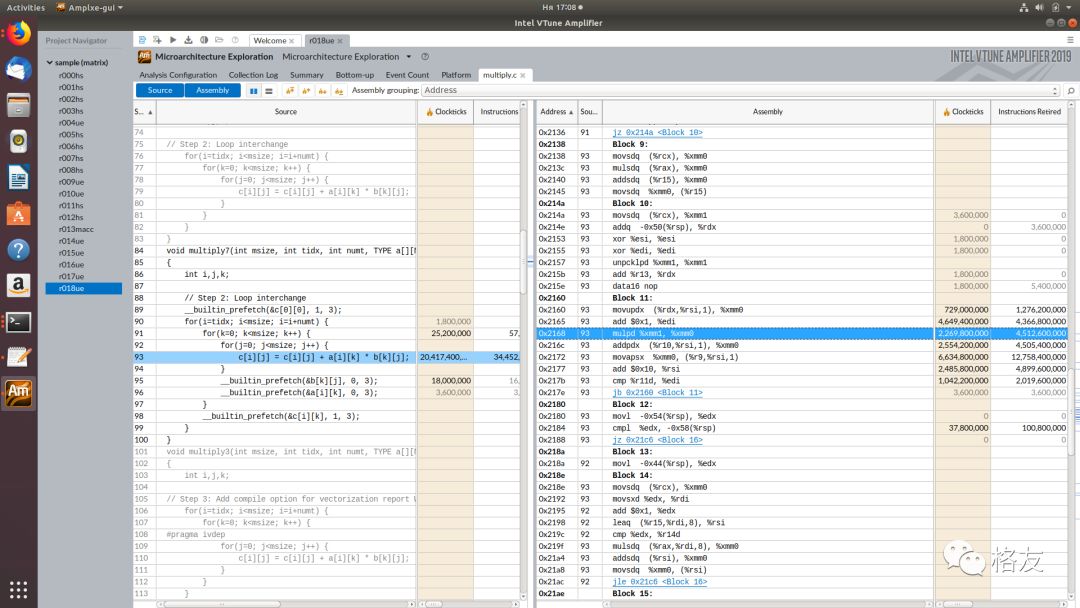This screenshot has width=1080, height=608.
Task: Open help for Microarchitecture Exploration viewpoint
Action: click(x=425, y=56)
